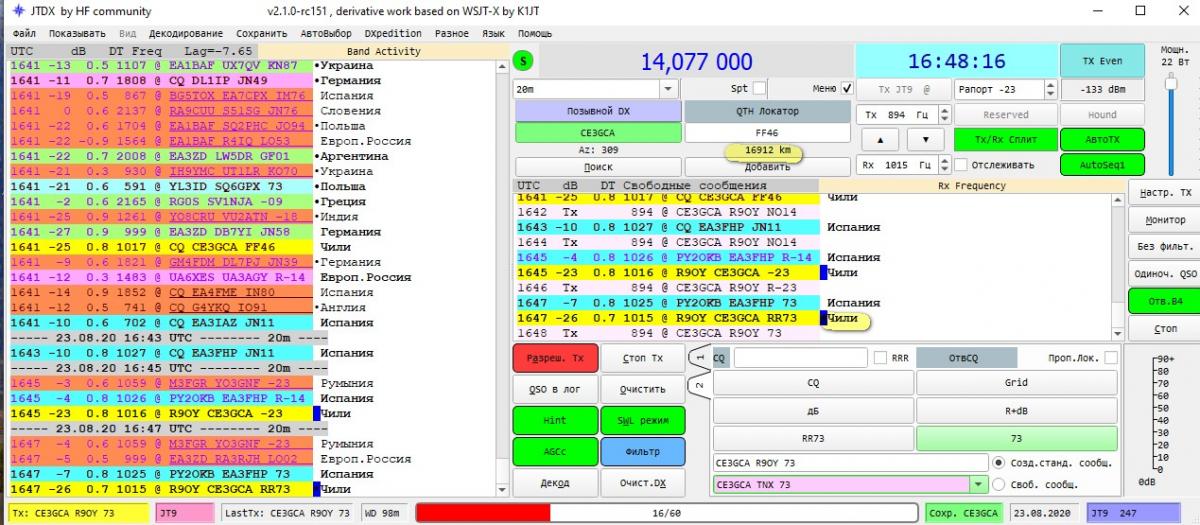This screenshot has width=1200, height=525.
Task: Click the Report -23 spinner arrows
Action: [x=1044, y=88]
